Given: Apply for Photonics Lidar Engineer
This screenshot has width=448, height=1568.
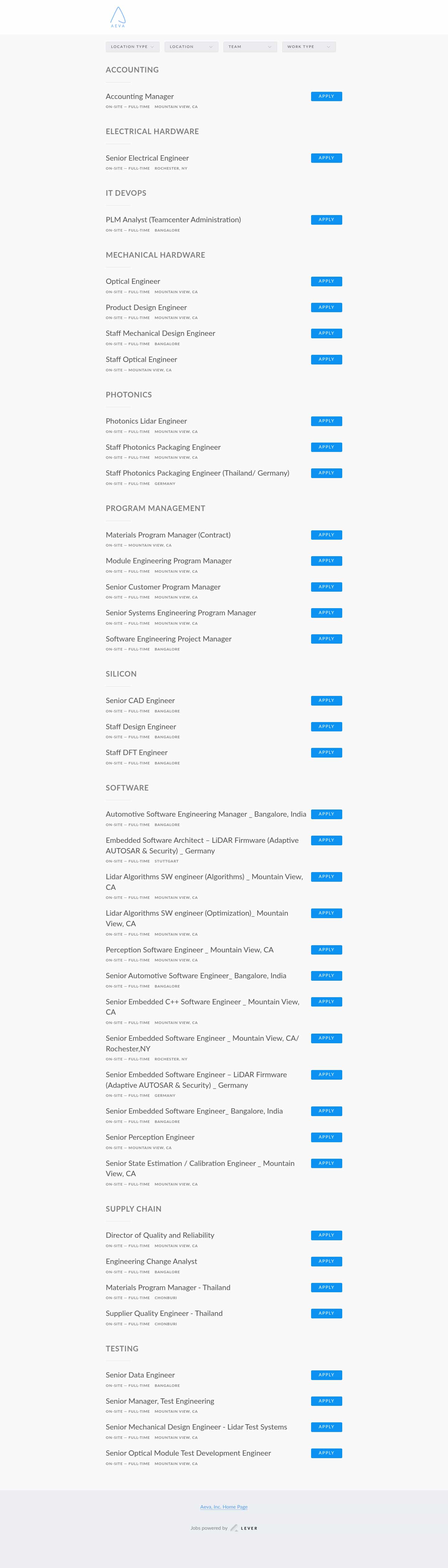Looking at the screenshot, I should pos(326,420).
